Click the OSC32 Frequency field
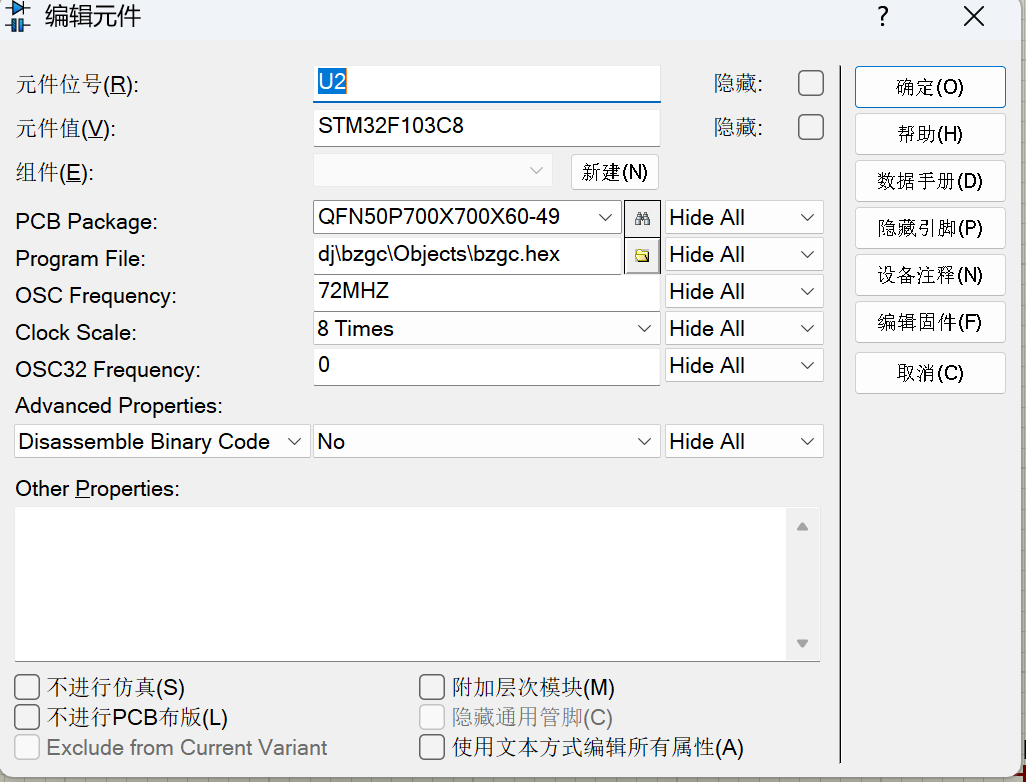The image size is (1026, 782). click(486, 367)
